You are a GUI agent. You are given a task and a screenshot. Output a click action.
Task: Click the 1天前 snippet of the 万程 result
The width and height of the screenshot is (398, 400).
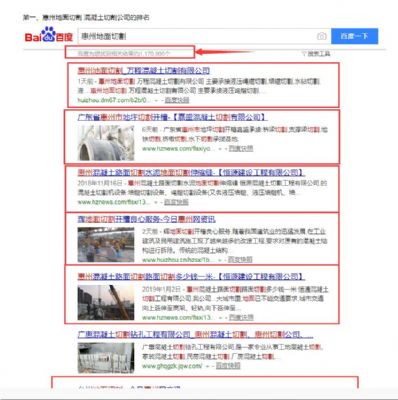pos(199,86)
